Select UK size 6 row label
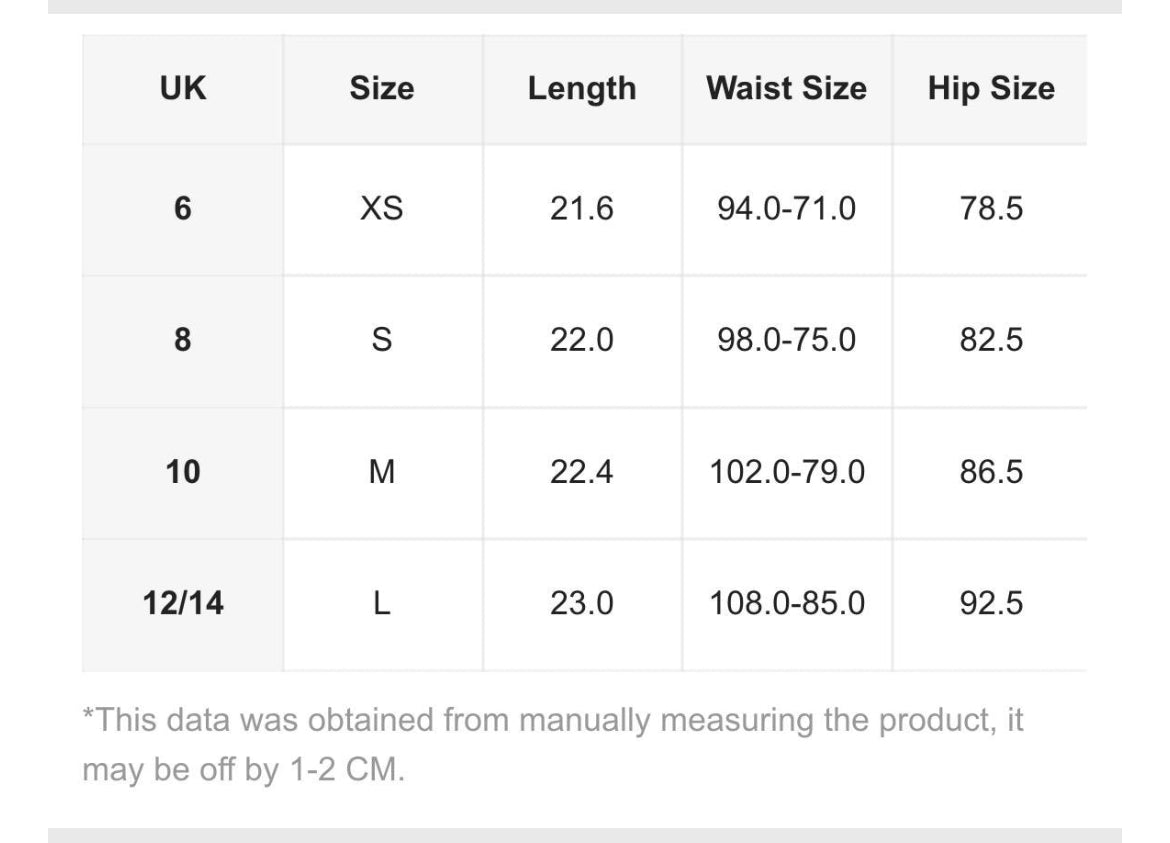 pyautogui.click(x=182, y=210)
